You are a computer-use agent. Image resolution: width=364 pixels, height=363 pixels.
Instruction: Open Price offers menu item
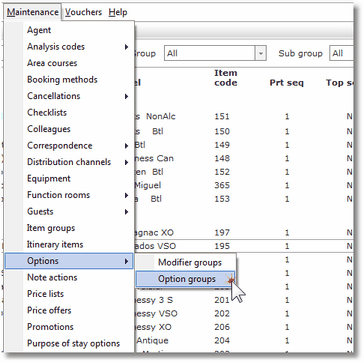(x=69, y=310)
